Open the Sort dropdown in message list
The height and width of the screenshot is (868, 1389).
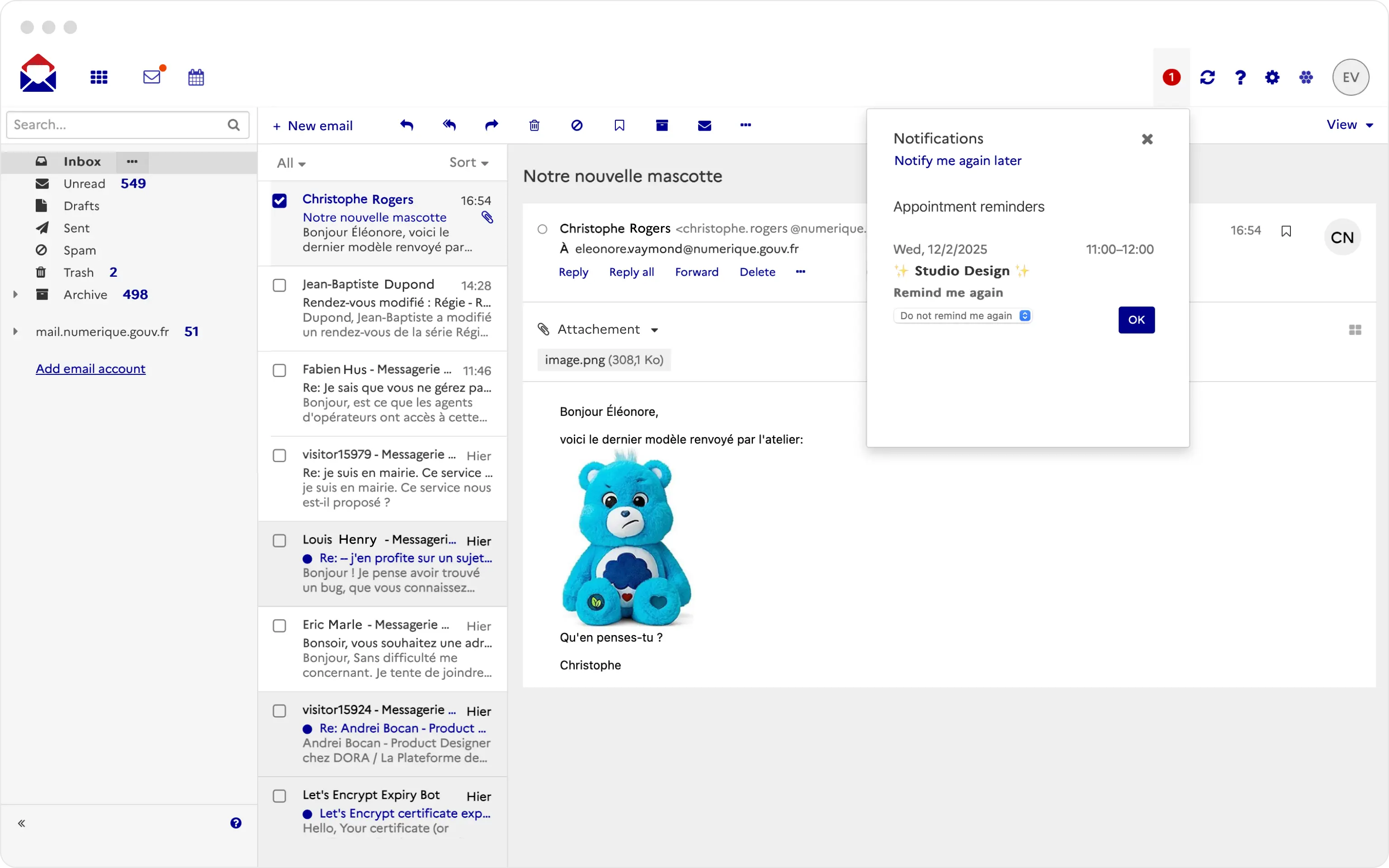click(x=468, y=162)
